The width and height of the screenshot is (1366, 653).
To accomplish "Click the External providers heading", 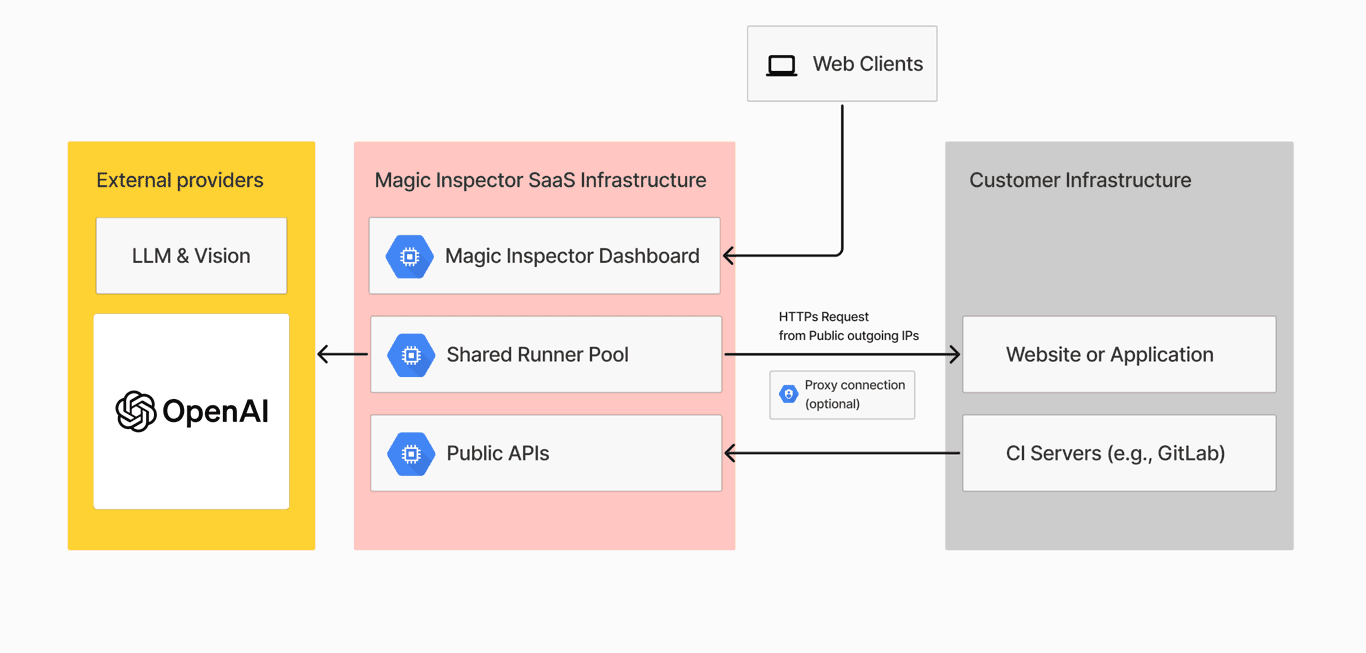I will (180, 180).
